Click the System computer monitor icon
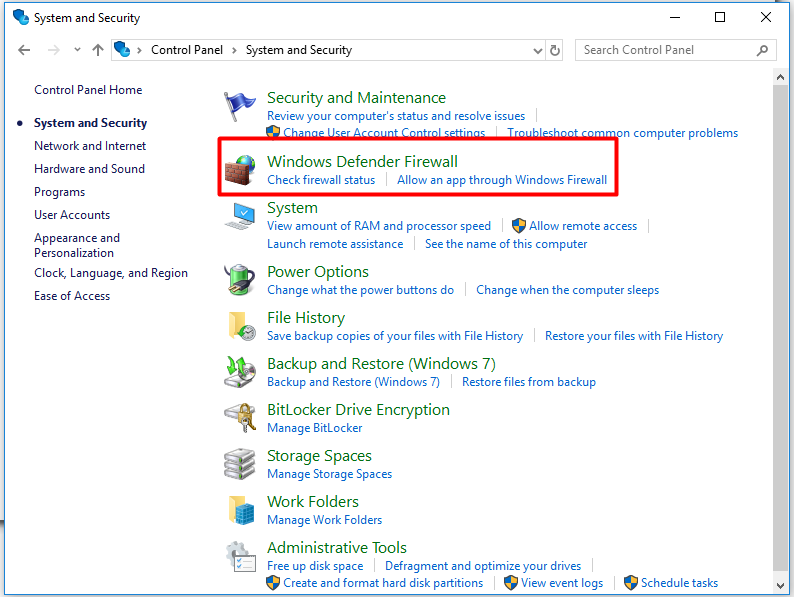The image size is (794, 597). [240, 216]
